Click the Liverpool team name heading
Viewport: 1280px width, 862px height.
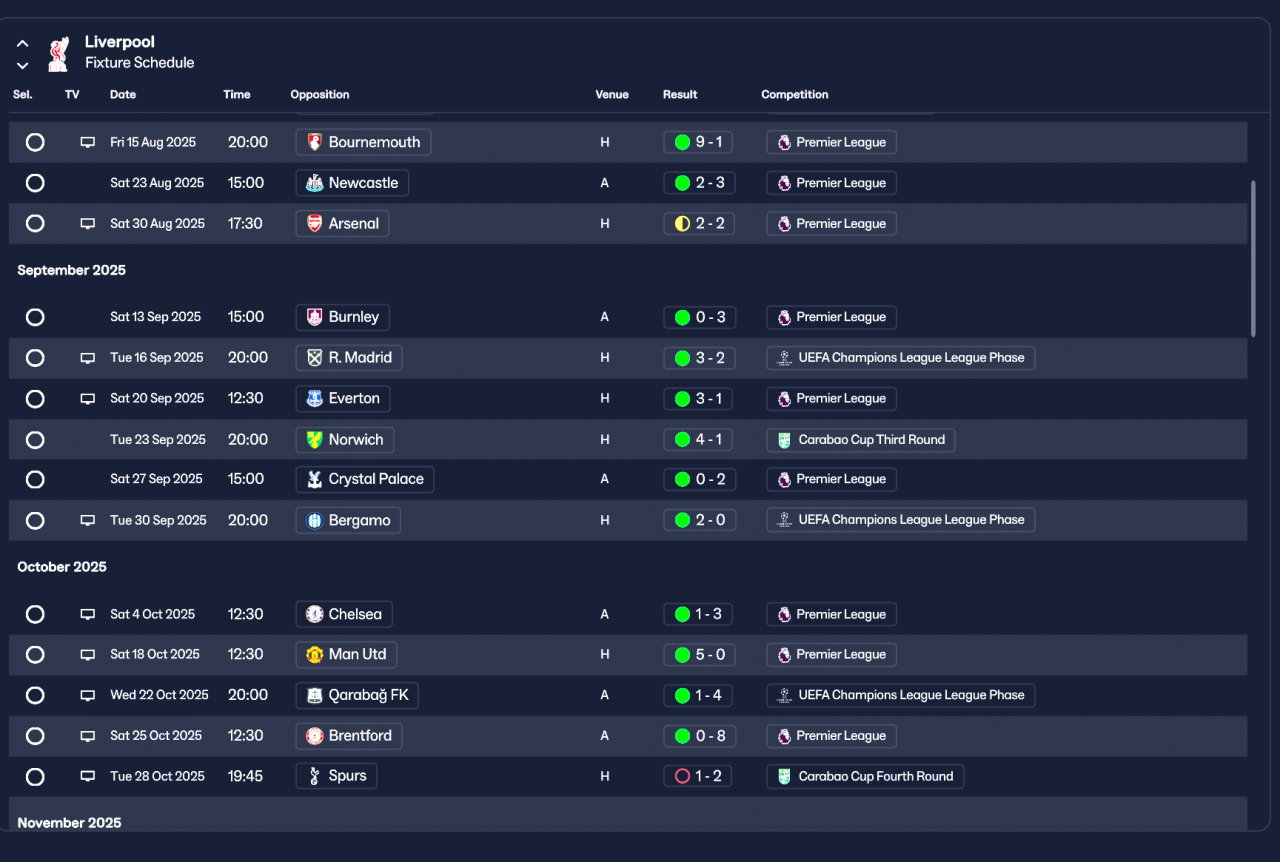point(120,42)
